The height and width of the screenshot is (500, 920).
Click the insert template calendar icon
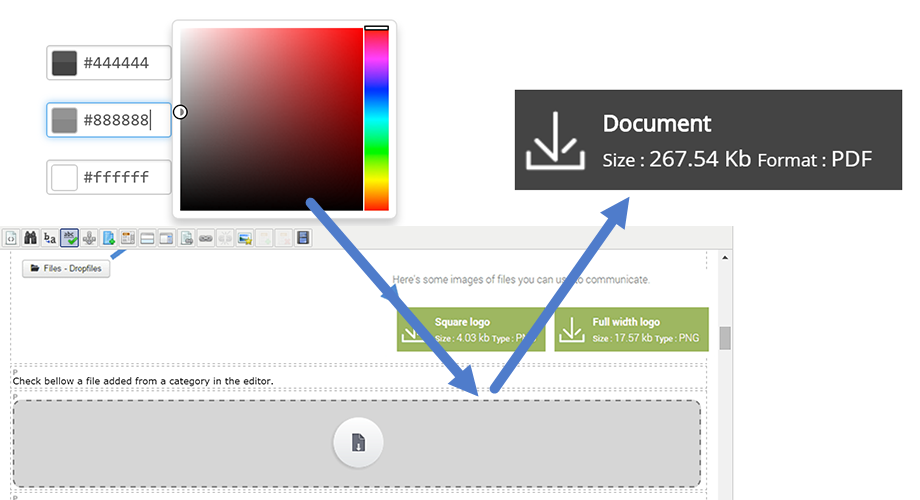(127, 238)
